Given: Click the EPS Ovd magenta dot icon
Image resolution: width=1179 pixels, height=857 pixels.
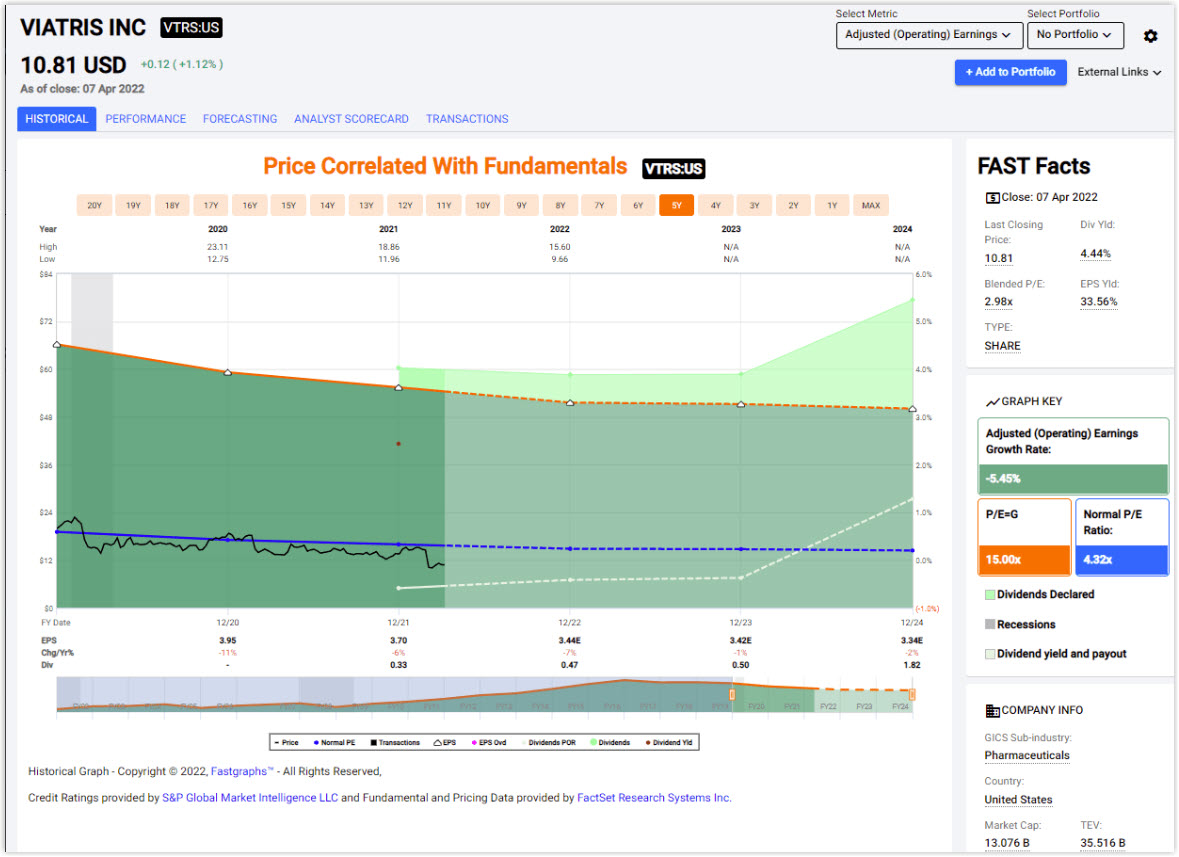Looking at the screenshot, I should point(474,742).
